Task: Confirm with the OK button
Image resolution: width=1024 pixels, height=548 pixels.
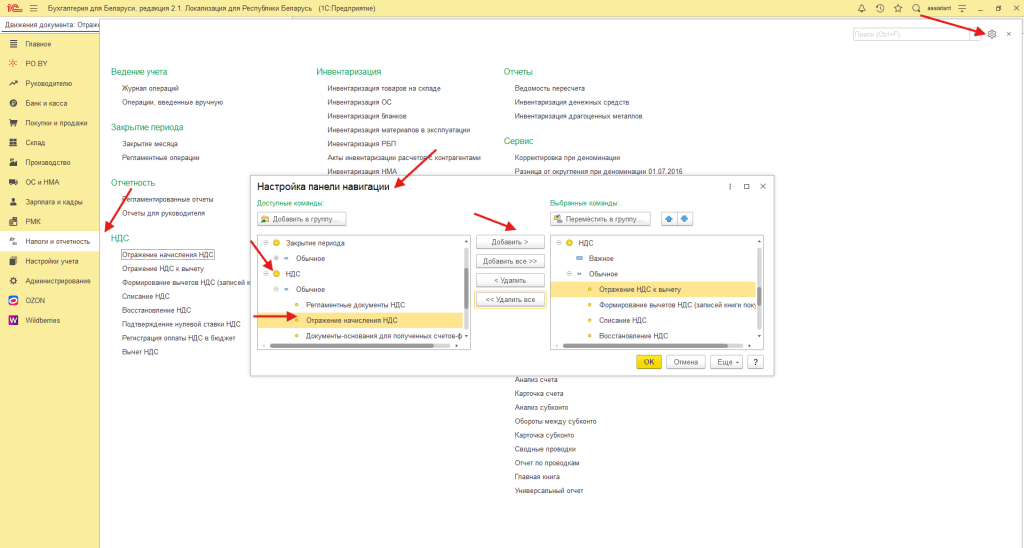Action: click(x=648, y=362)
